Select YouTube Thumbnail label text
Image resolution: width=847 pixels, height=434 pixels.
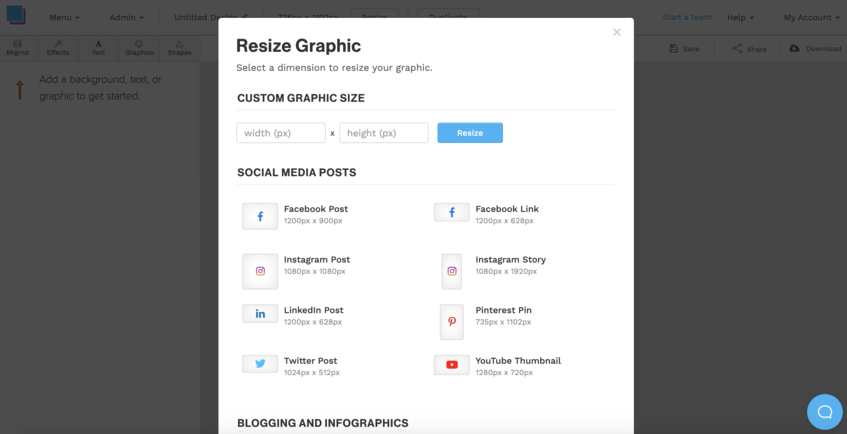(518, 360)
